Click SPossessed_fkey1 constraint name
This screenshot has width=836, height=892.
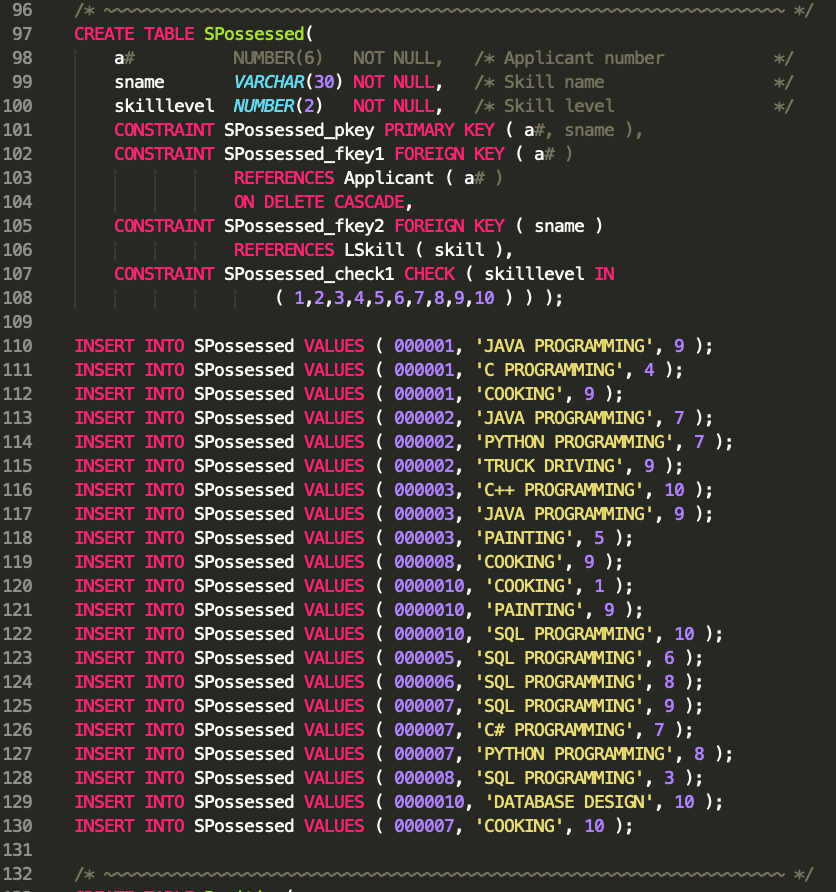304,154
